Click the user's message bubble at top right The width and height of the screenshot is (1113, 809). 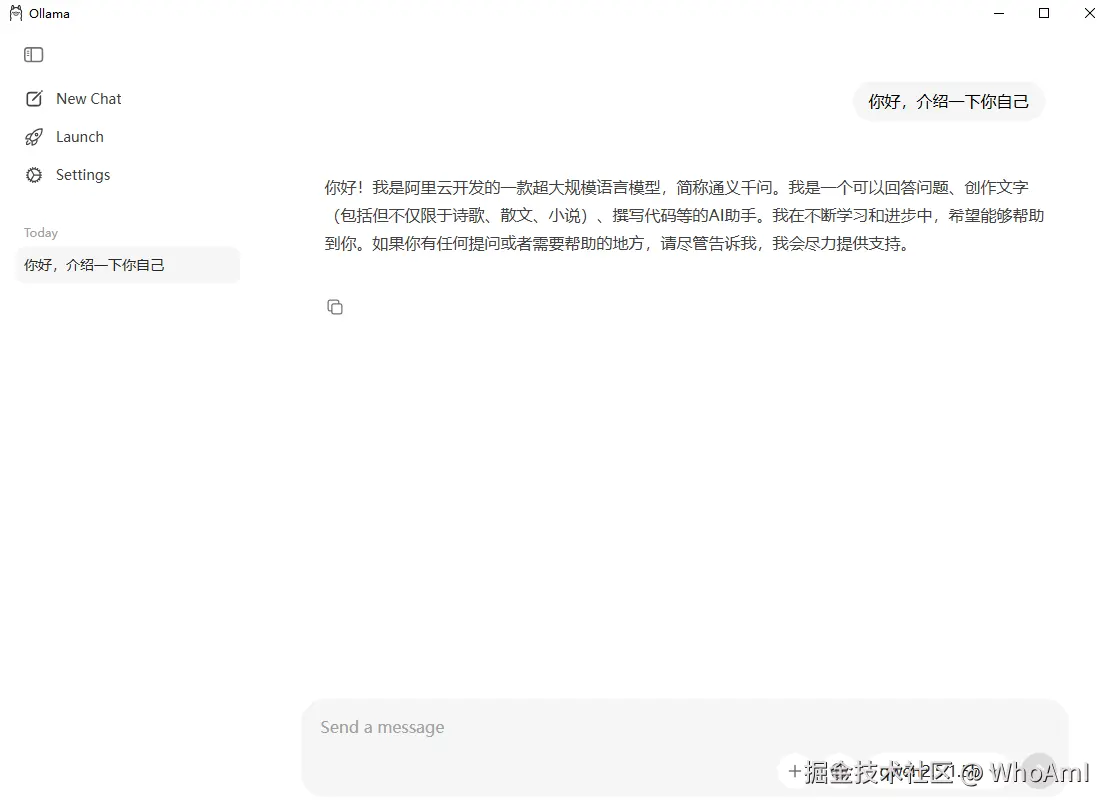coord(948,101)
